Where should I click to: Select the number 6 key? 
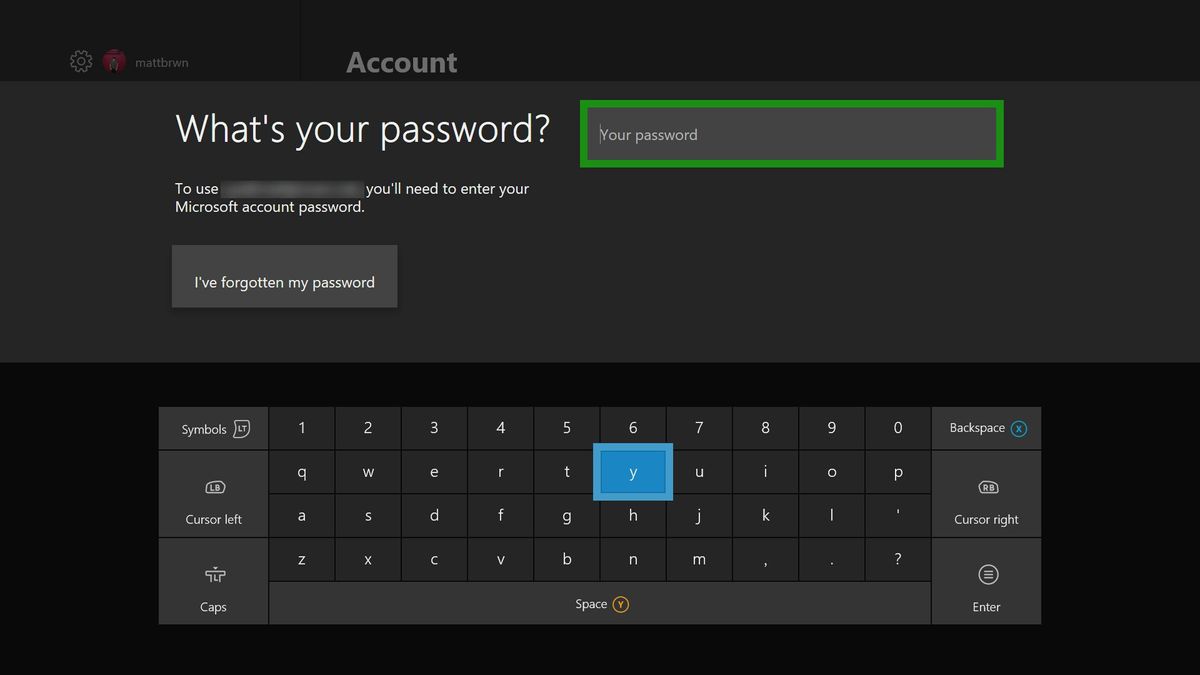633,429
